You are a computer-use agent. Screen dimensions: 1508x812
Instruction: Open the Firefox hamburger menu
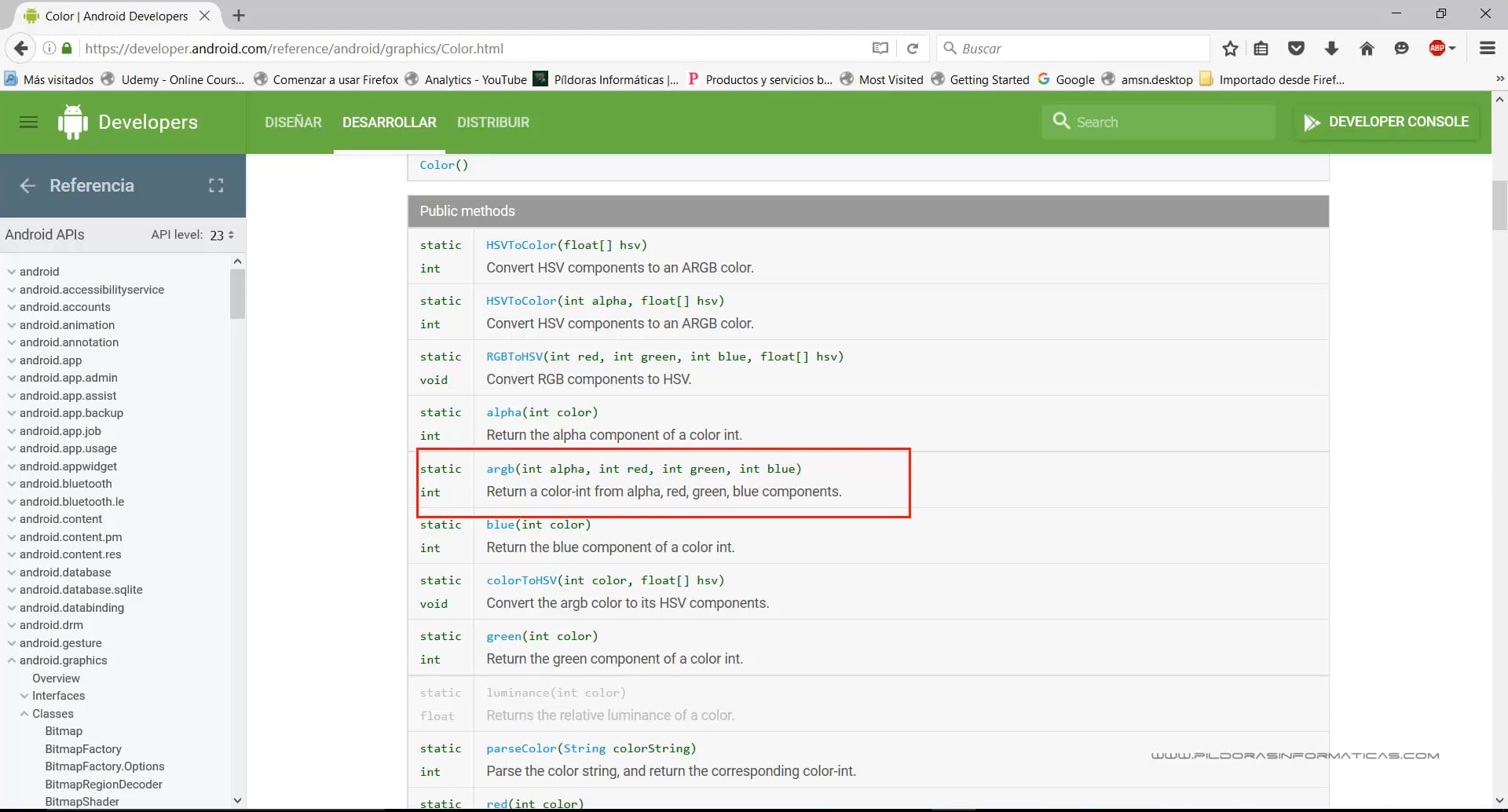click(x=1487, y=49)
